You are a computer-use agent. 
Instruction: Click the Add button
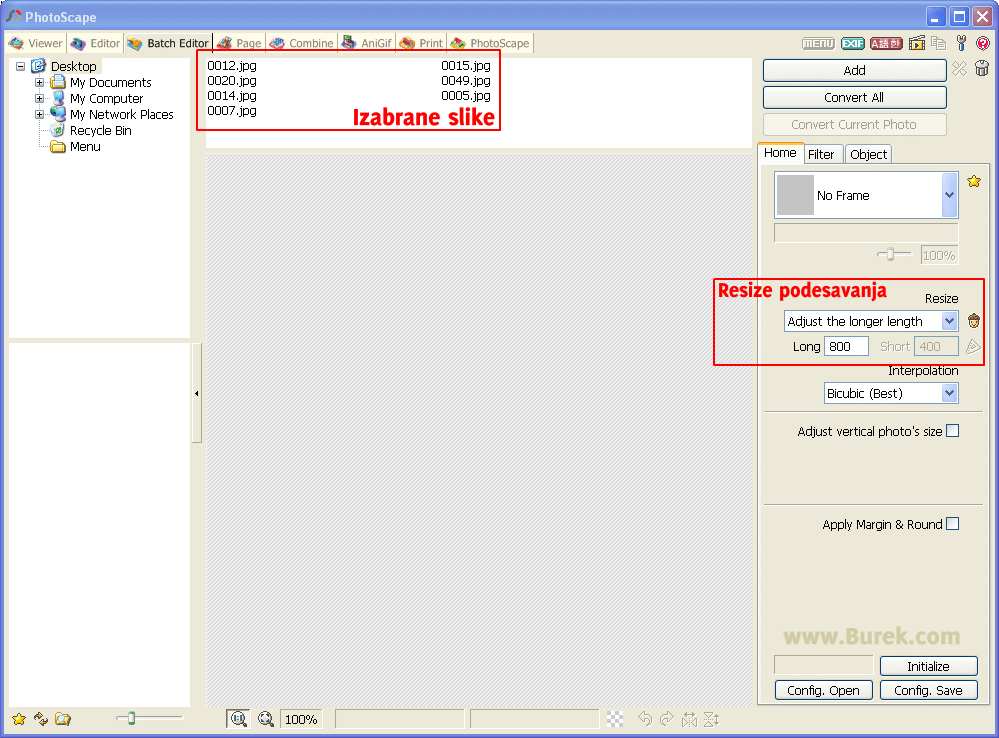coord(854,70)
